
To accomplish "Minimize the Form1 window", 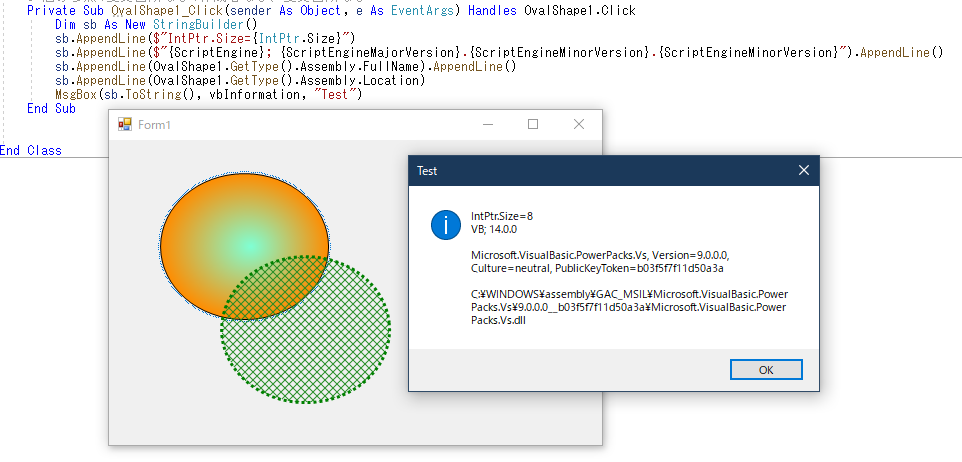I will click(488, 125).
